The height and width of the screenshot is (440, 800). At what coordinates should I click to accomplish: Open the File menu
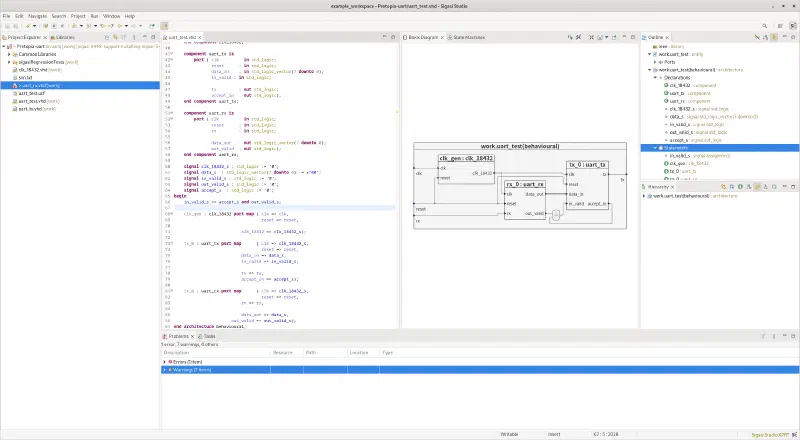[x=6, y=16]
